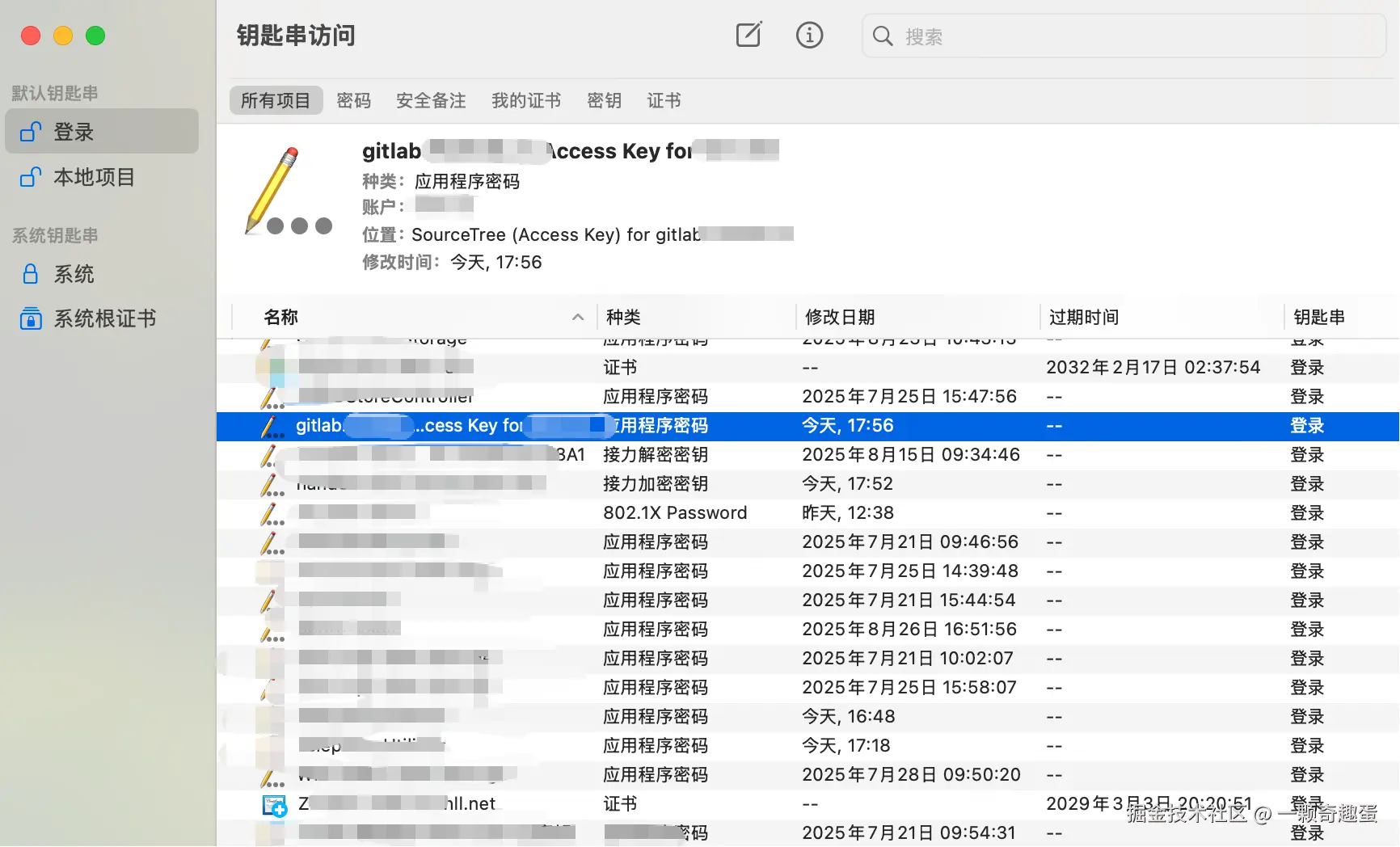
Task: Click the lock icon beside 系统
Action: (31, 274)
